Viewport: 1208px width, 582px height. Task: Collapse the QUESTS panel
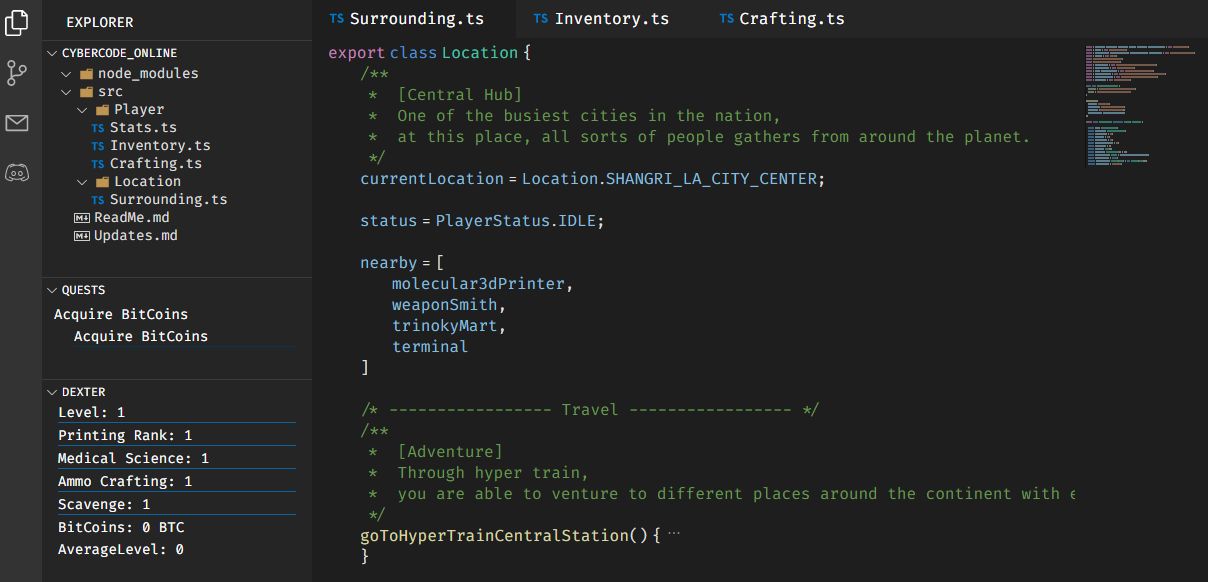[53, 290]
